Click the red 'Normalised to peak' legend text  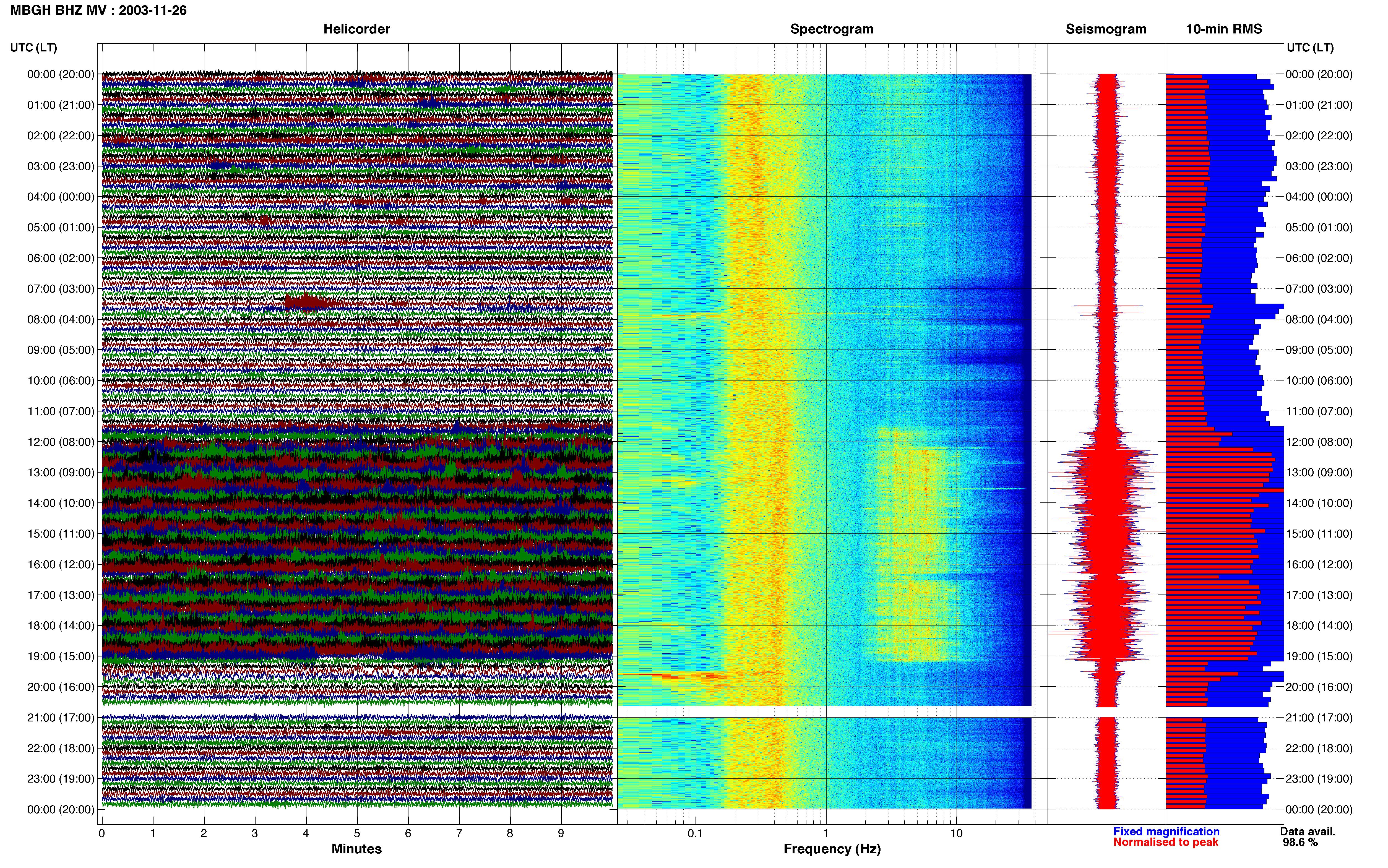[x=1165, y=842]
